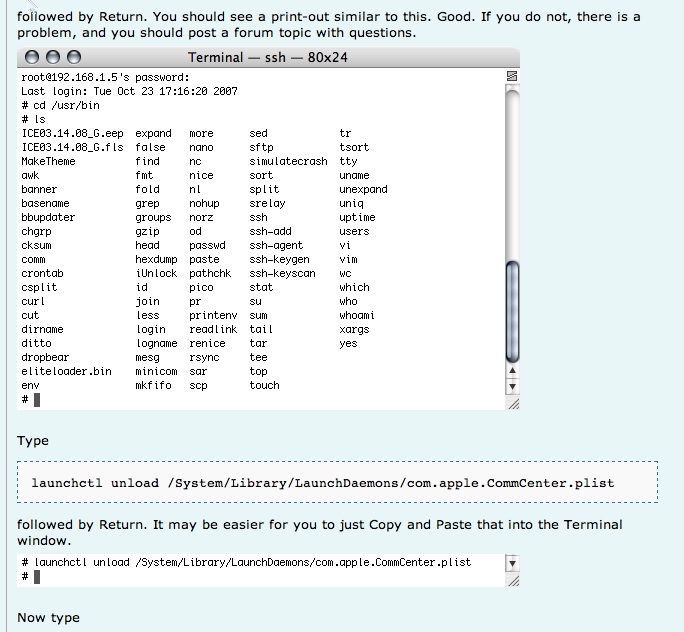
Task: Click 'mkfifo' in the listing
Action: (x=153, y=385)
